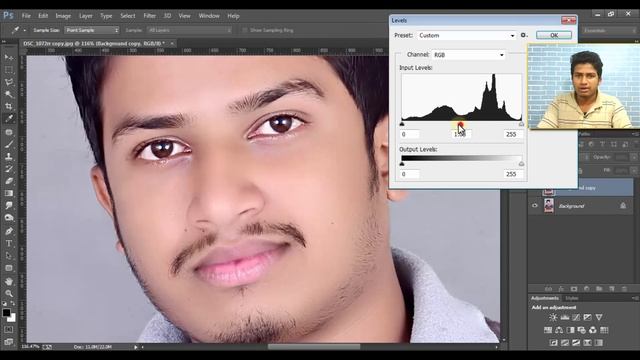
Task: Select the Gradient tool
Action: tap(9, 193)
